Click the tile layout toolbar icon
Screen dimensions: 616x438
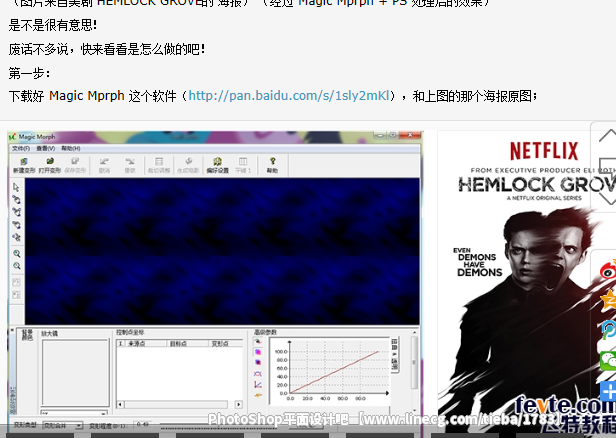tap(243, 165)
